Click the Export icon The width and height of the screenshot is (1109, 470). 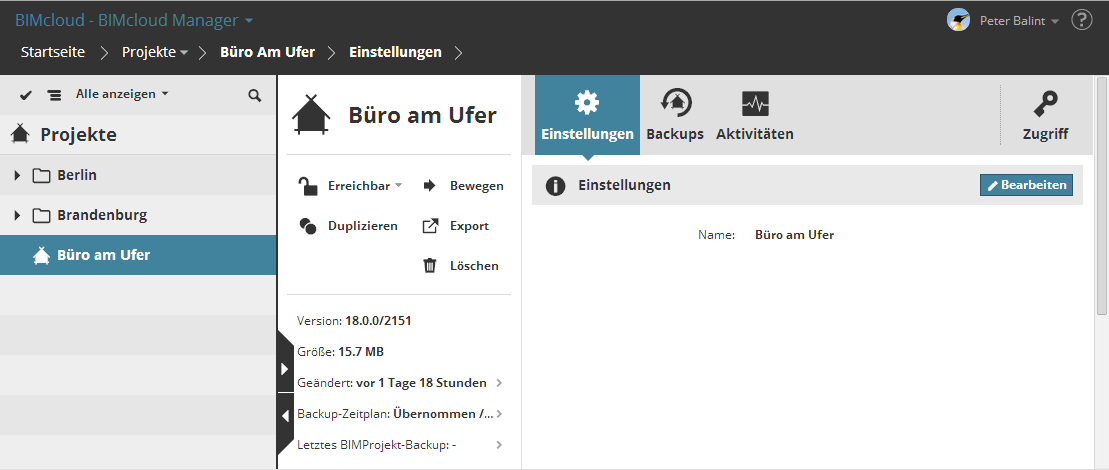(430, 226)
